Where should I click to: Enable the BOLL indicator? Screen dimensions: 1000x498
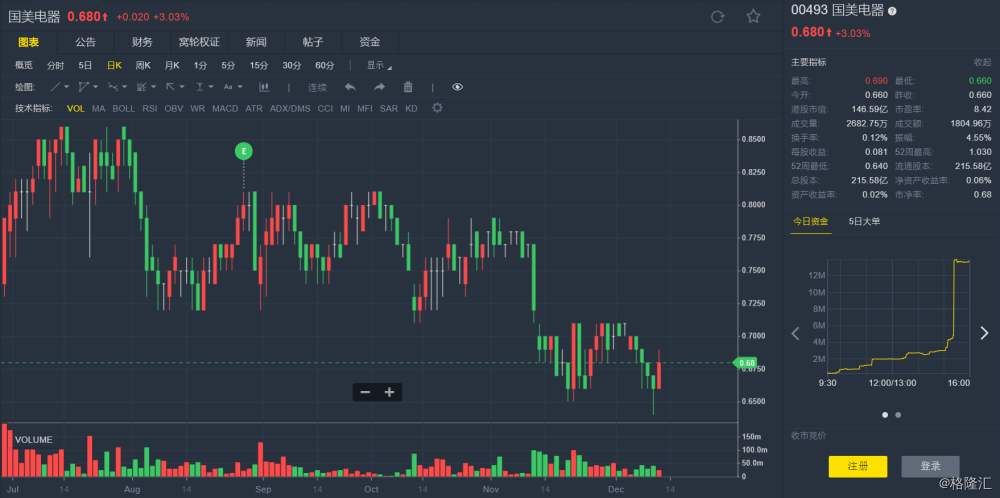pyautogui.click(x=124, y=108)
